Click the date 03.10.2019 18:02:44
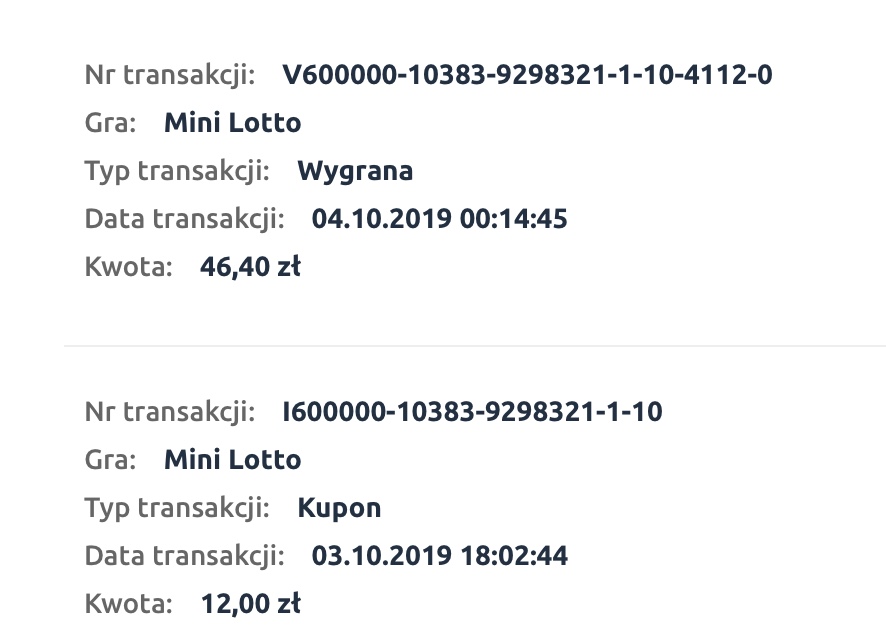This screenshot has height=635, width=886. click(440, 555)
